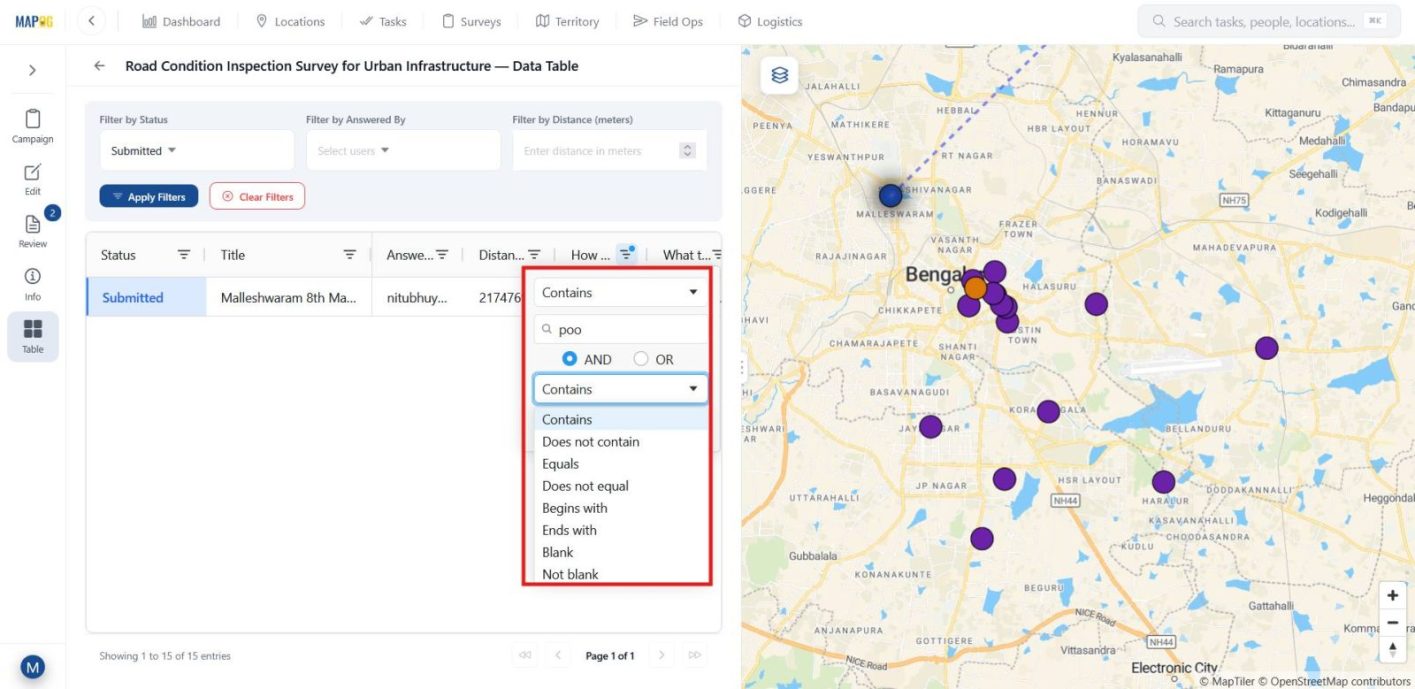Open the Info sidebar item
1415x689 pixels.
point(33,284)
